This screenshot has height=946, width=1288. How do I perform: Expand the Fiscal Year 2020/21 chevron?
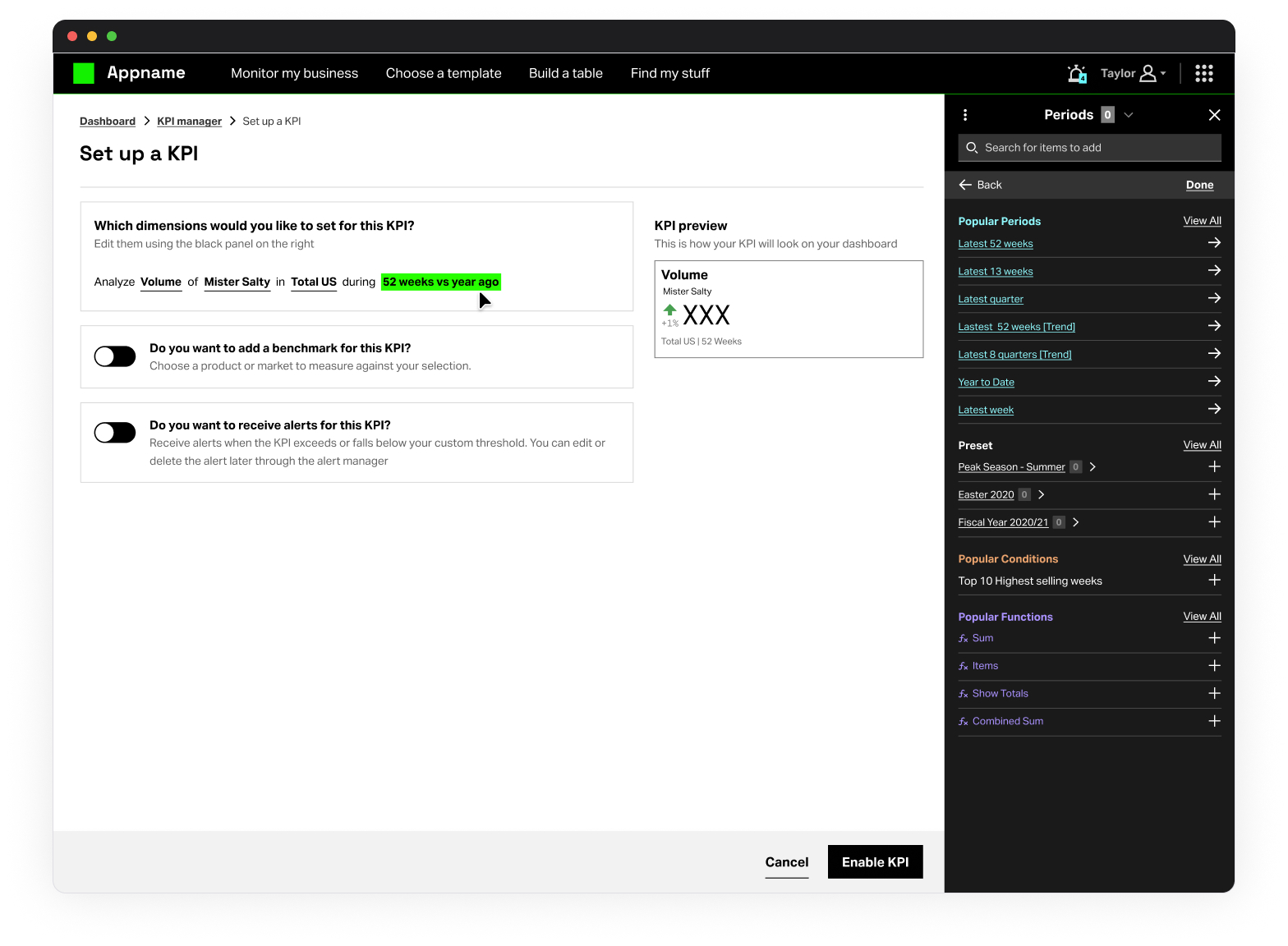click(1076, 522)
